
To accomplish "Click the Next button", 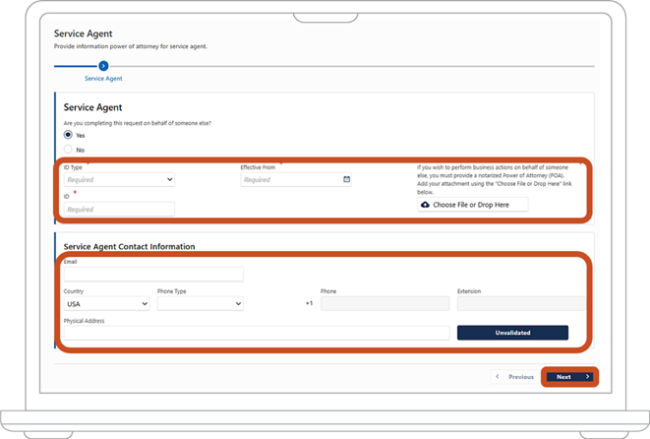I will pyautogui.click(x=570, y=377).
